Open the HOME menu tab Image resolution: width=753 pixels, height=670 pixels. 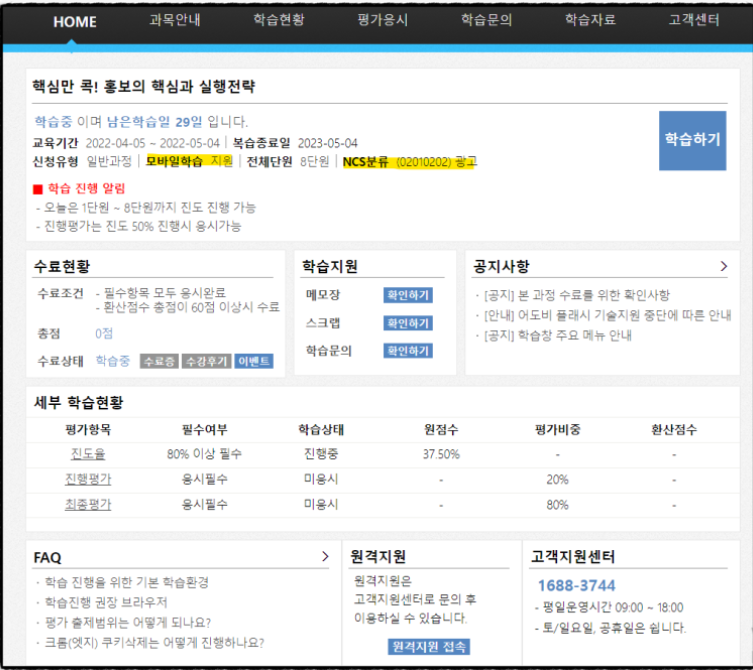pos(74,22)
